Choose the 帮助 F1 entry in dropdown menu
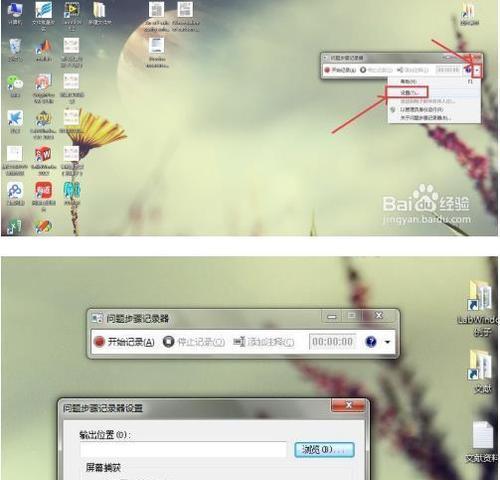This screenshot has width=500, height=480. 433,81
